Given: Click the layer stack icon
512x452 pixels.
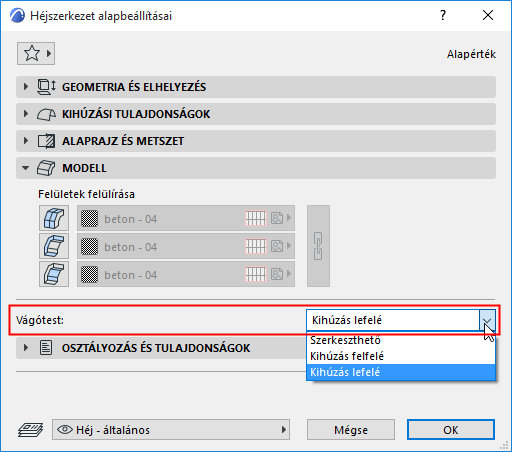Looking at the screenshot, I should [x=30, y=430].
